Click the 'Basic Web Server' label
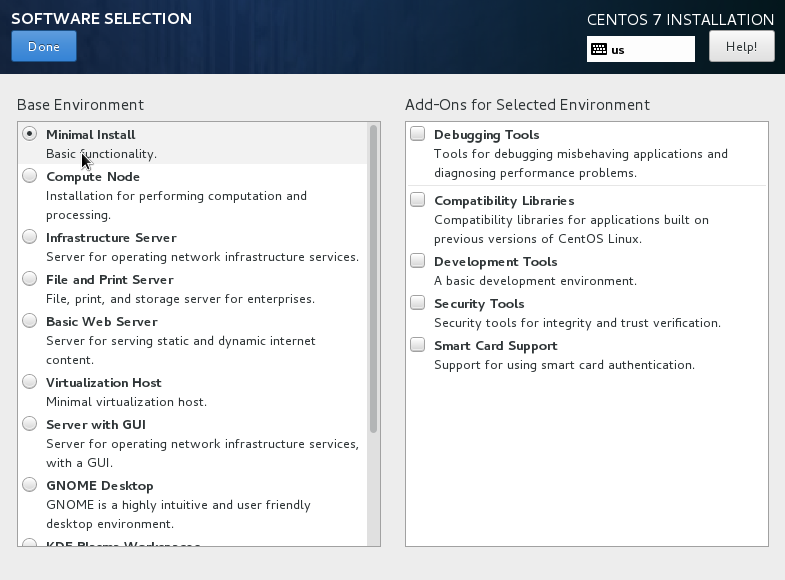The height and width of the screenshot is (580, 785). point(102,322)
